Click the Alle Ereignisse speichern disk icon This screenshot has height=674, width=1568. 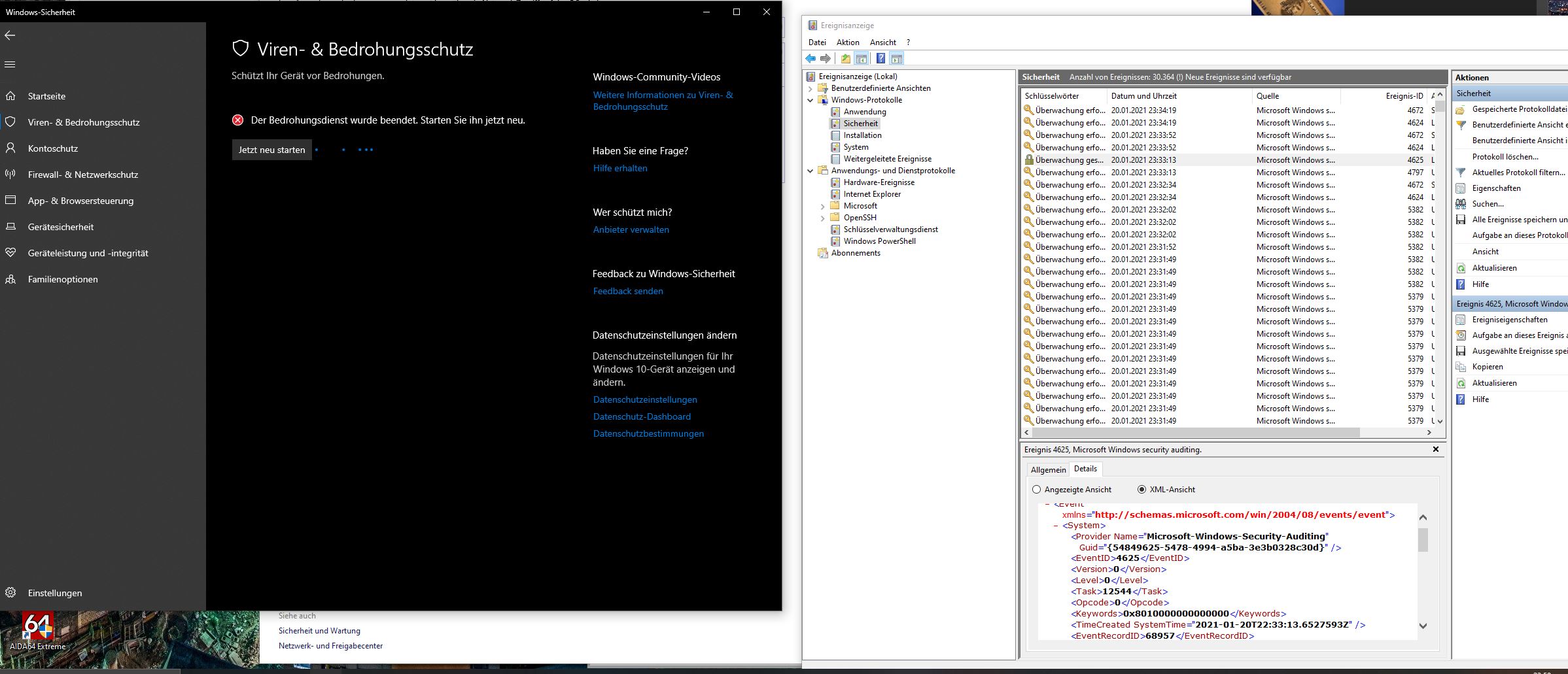click(1461, 220)
